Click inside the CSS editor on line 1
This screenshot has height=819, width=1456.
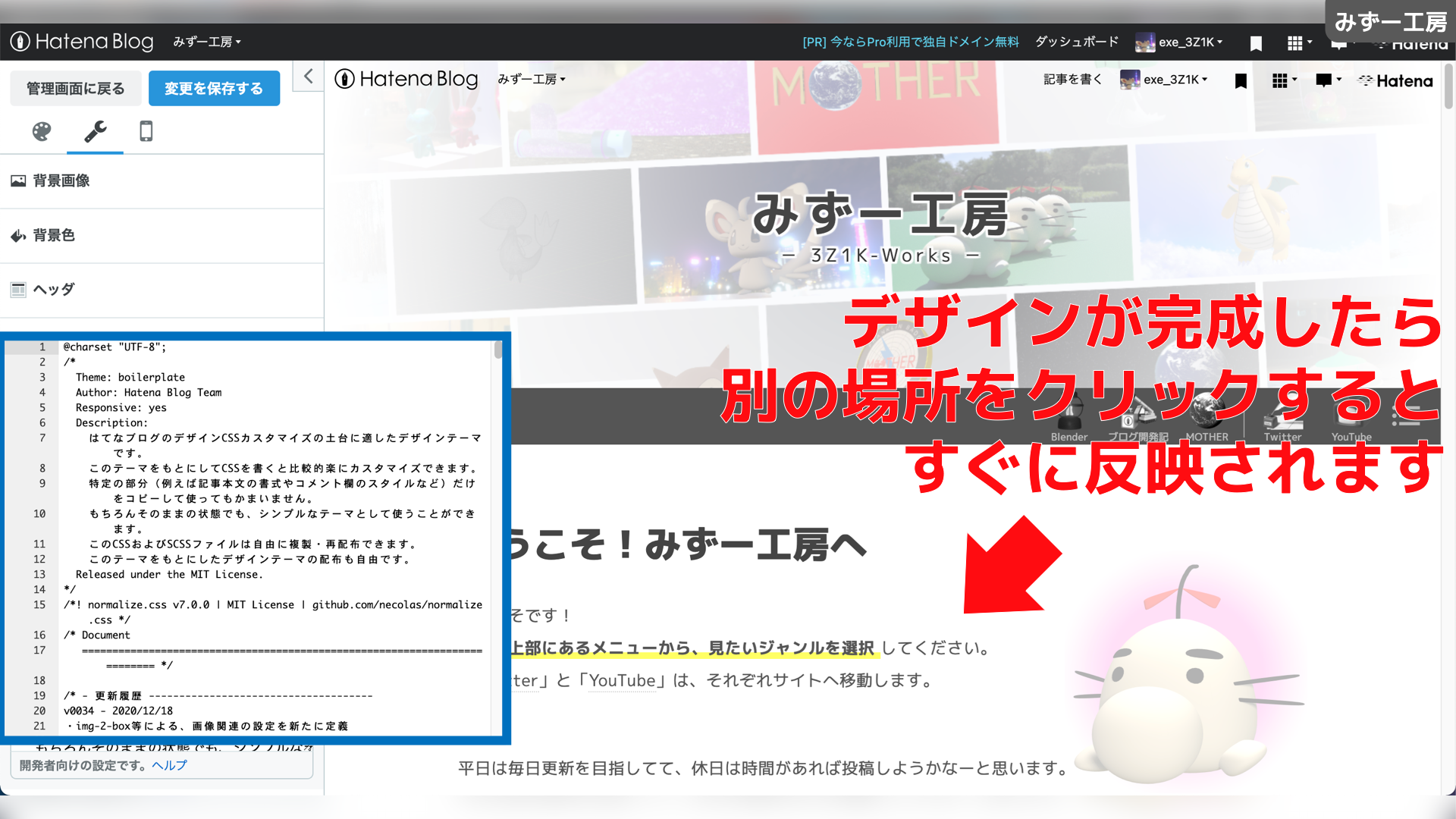(273, 347)
